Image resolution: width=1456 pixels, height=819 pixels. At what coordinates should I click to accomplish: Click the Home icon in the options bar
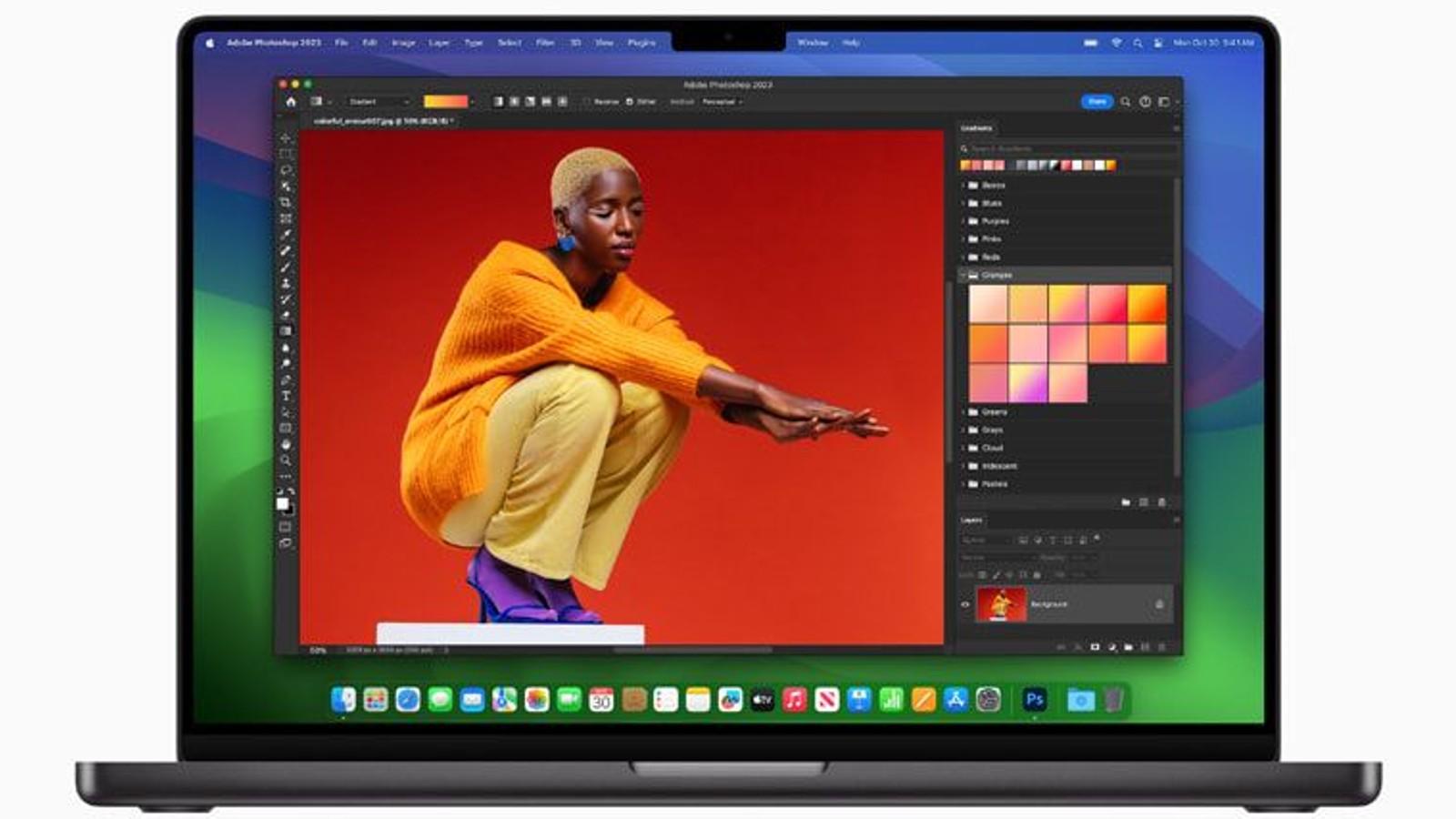pyautogui.click(x=291, y=102)
